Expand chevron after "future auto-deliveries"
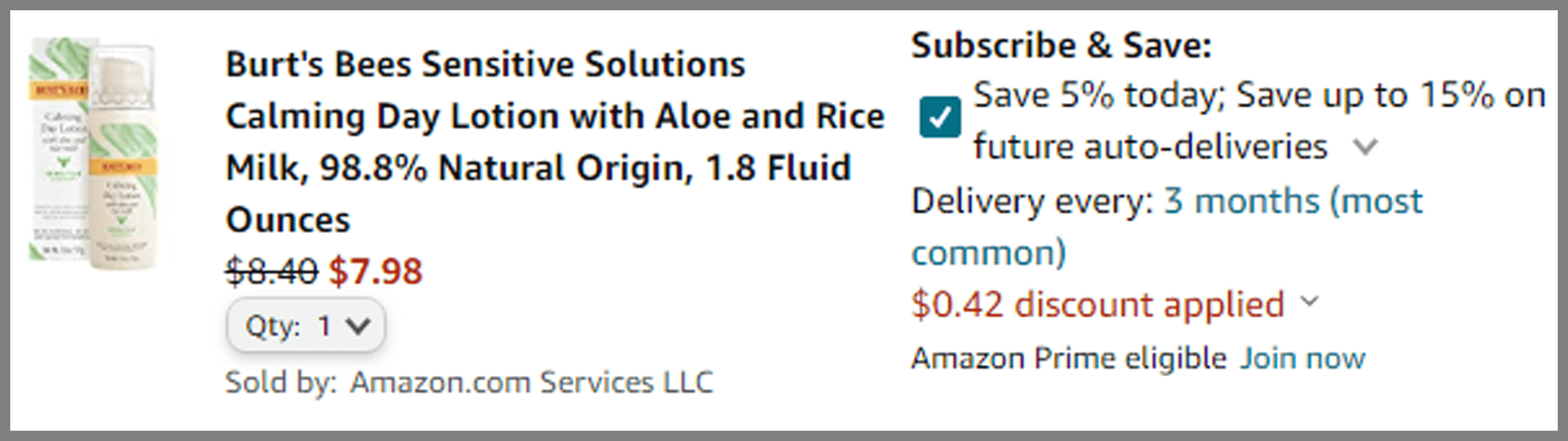Screen dimensions: 1568x441 [1365, 147]
